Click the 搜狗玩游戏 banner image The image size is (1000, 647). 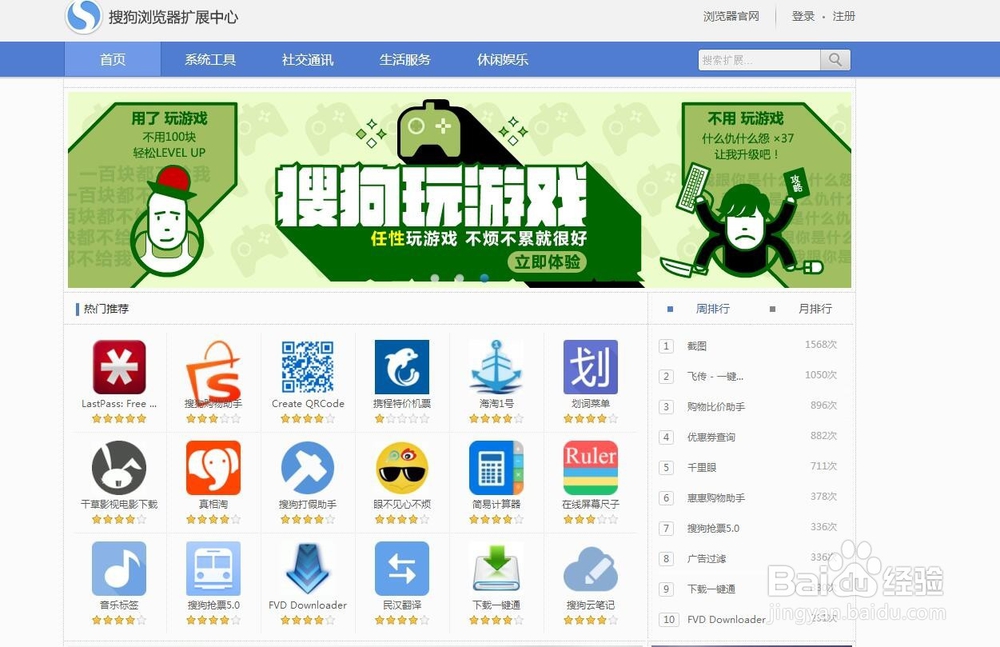[459, 190]
